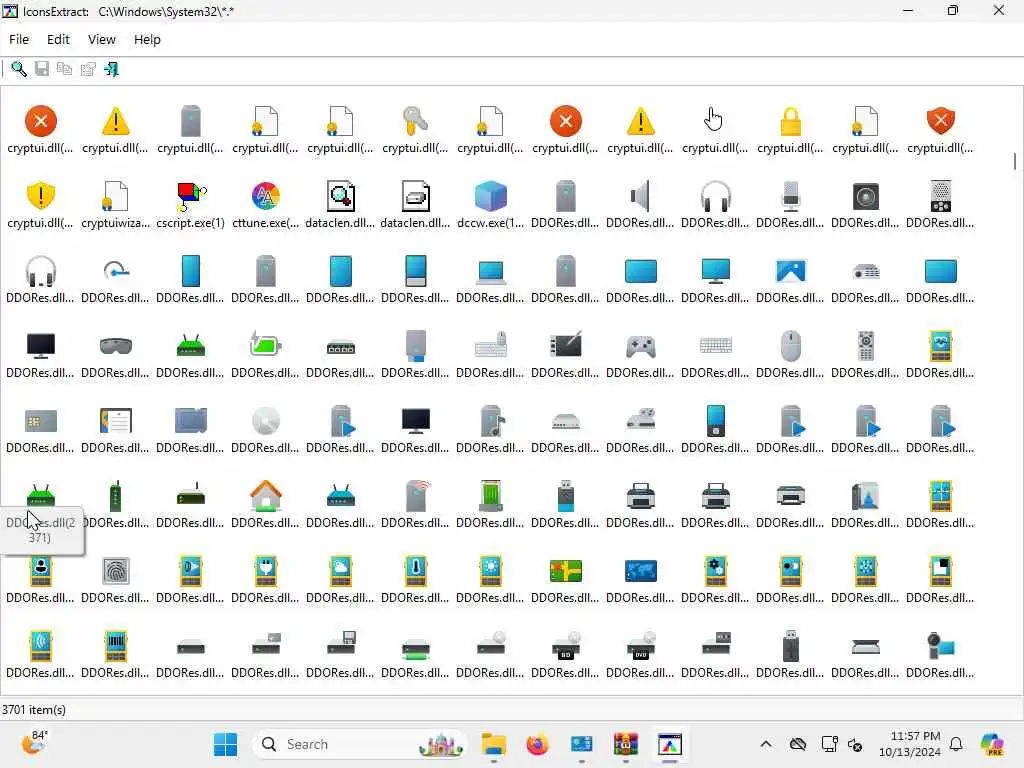Select the cryptui.dll hand pointer icon
The image size is (1024, 768).
715,121
